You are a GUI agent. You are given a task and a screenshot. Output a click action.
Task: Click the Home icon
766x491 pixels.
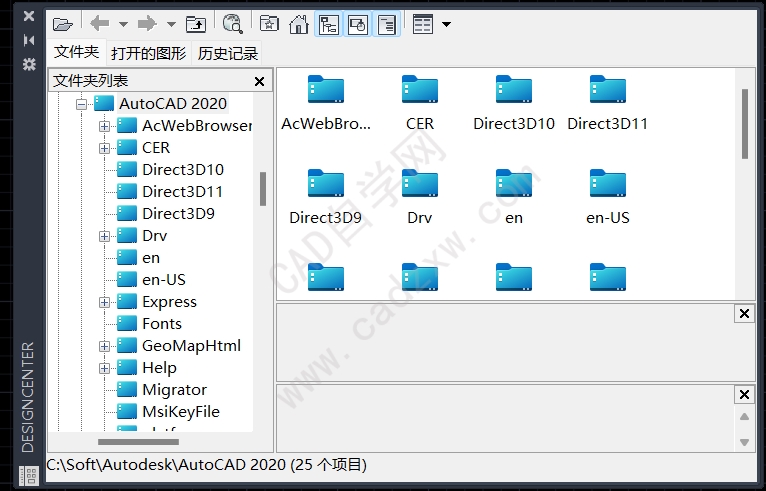[298, 23]
